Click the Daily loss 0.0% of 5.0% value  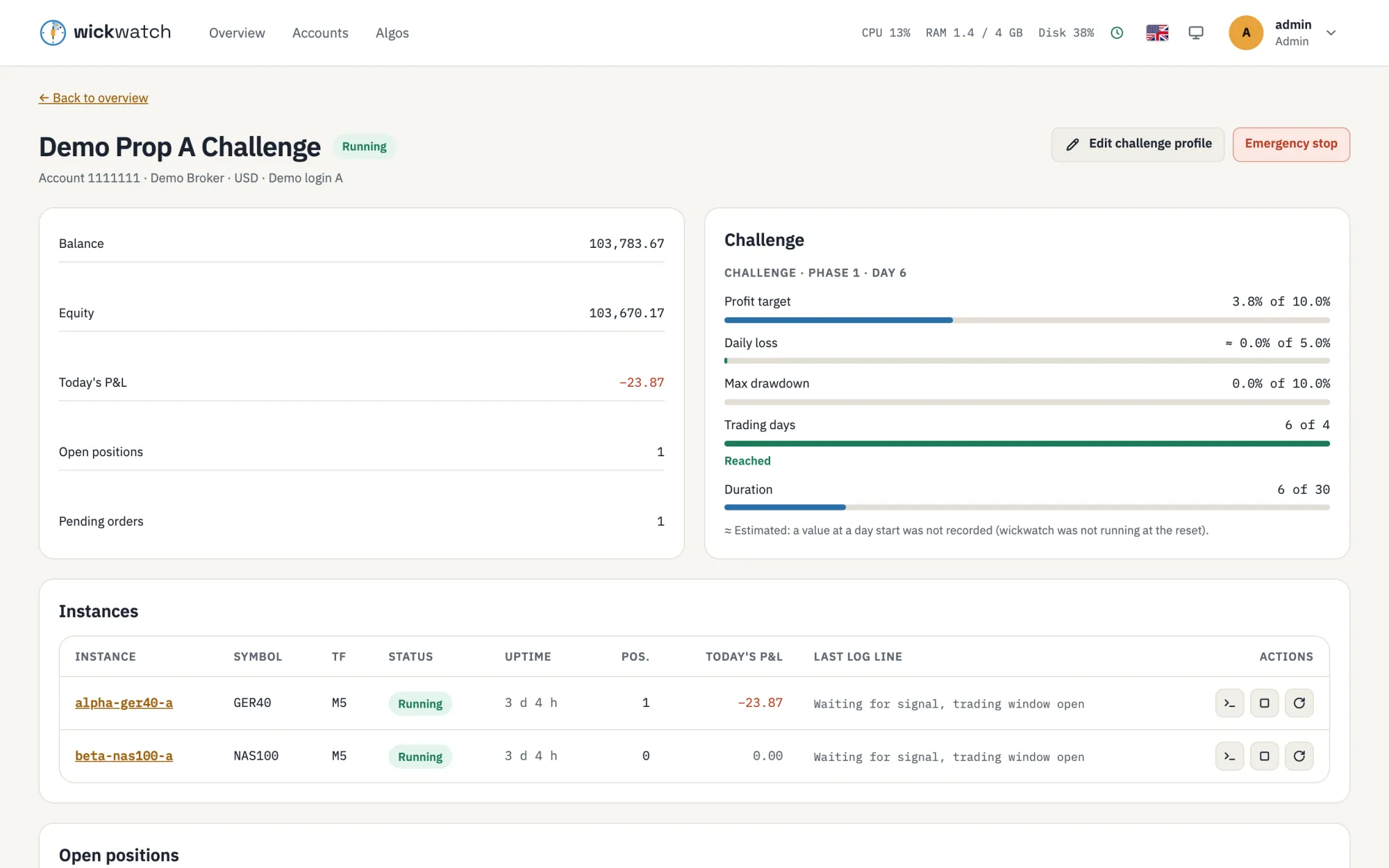[x=1278, y=343]
